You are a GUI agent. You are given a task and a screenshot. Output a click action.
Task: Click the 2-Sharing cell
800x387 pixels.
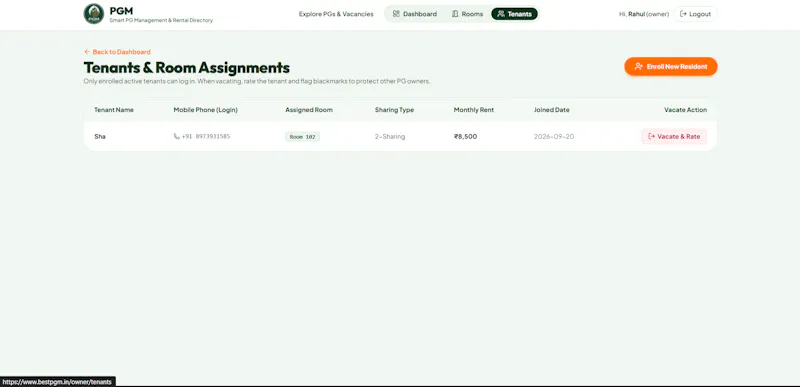(390, 137)
